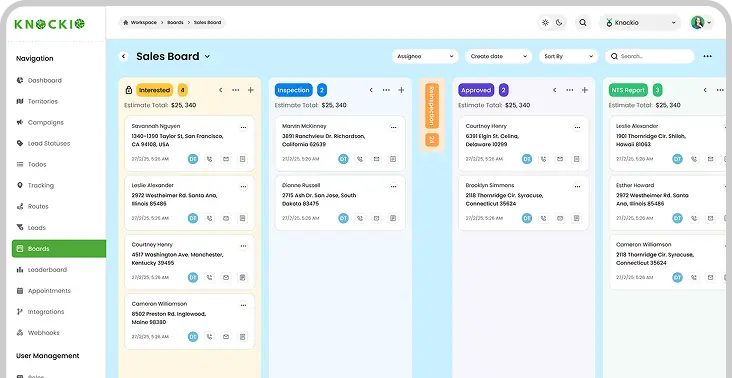Add a card to Interested column
The width and height of the screenshot is (732, 378).
coord(251,90)
